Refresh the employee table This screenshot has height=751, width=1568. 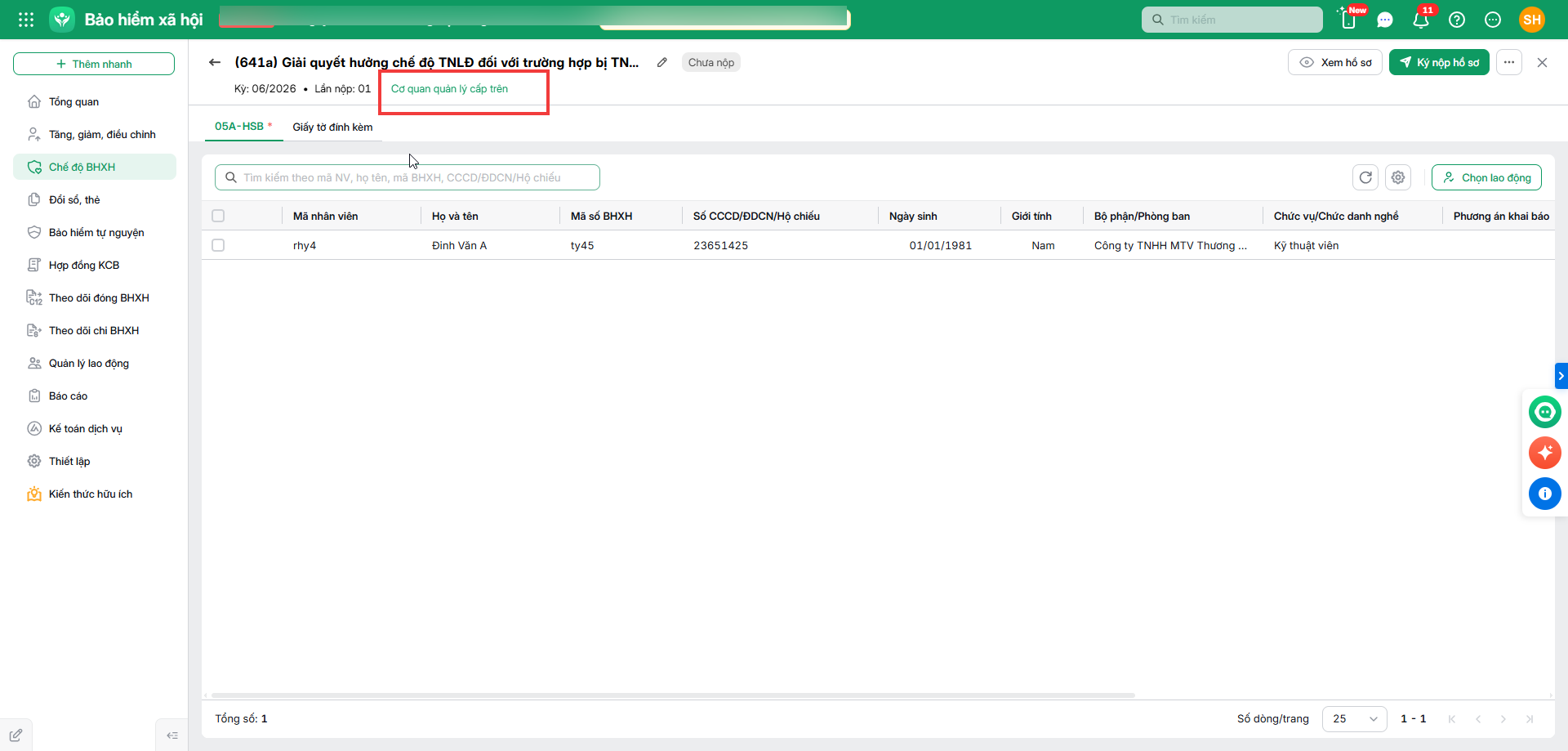(1365, 177)
